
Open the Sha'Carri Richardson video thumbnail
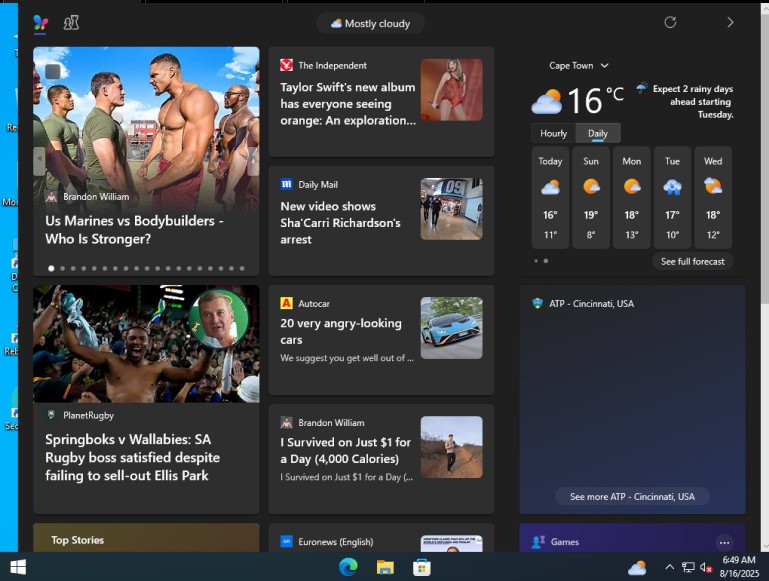[451, 209]
